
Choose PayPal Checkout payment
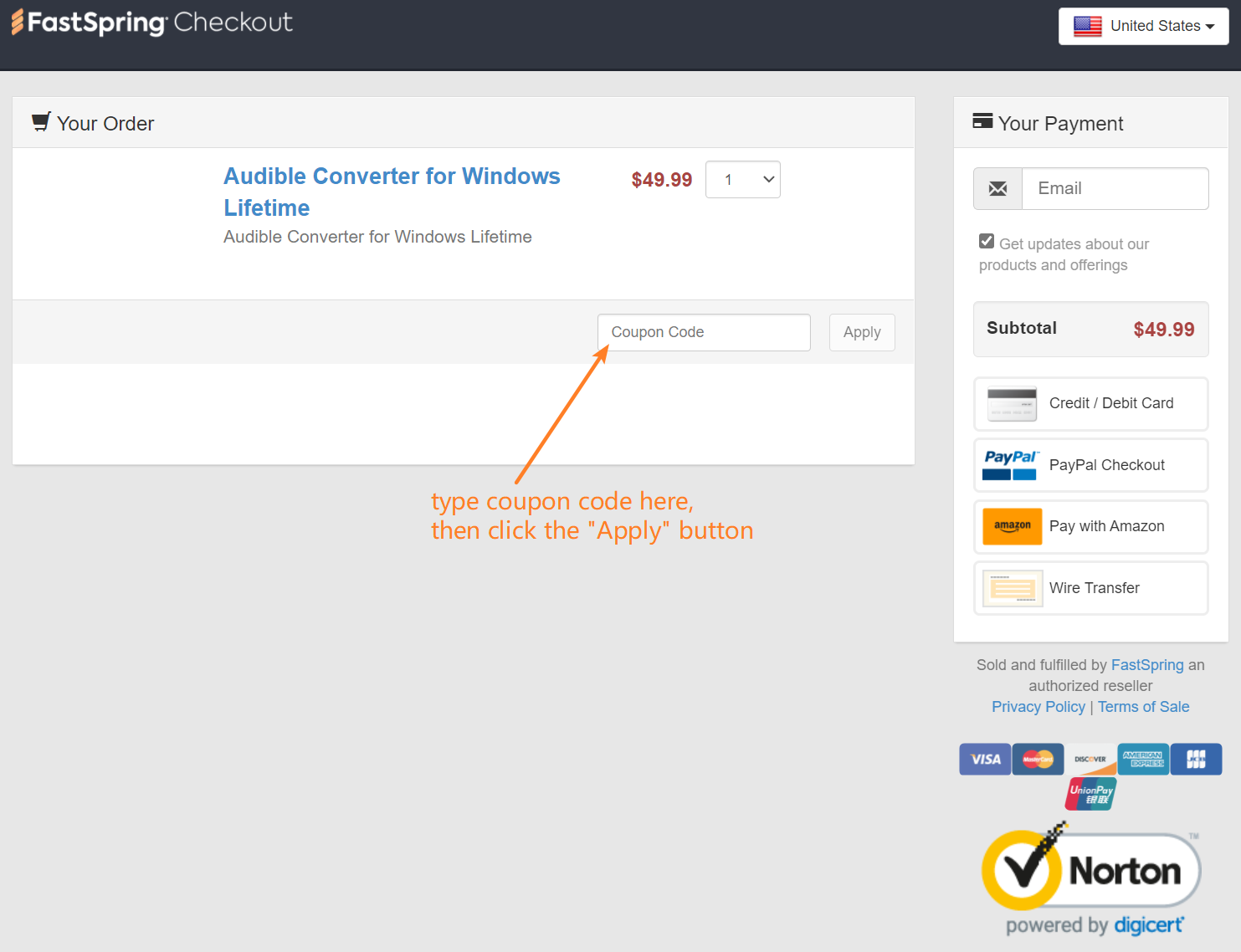1090,465
